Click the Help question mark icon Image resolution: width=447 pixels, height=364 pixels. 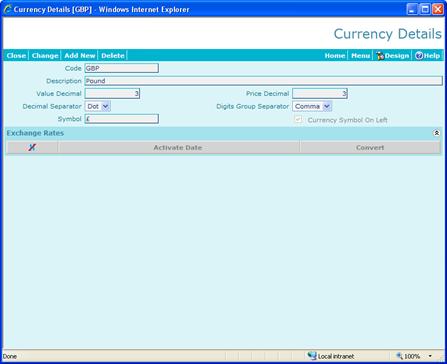[x=419, y=56]
